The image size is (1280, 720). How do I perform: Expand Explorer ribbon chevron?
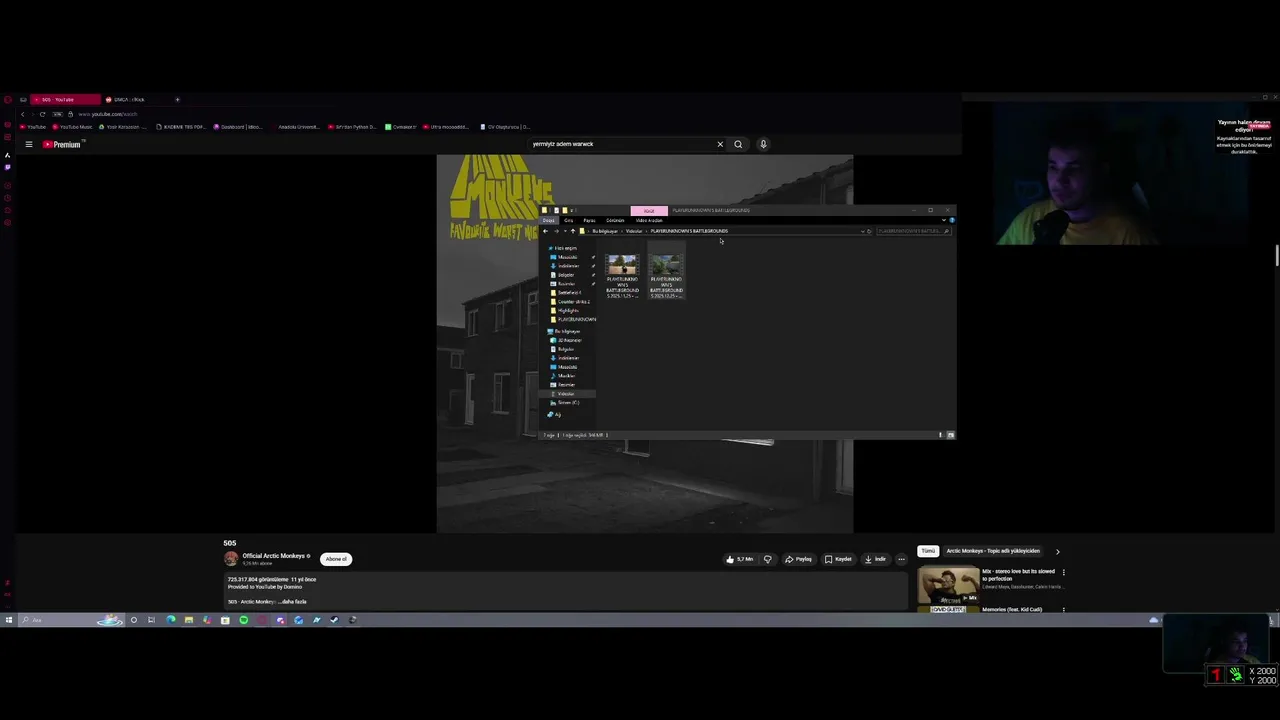click(x=944, y=220)
